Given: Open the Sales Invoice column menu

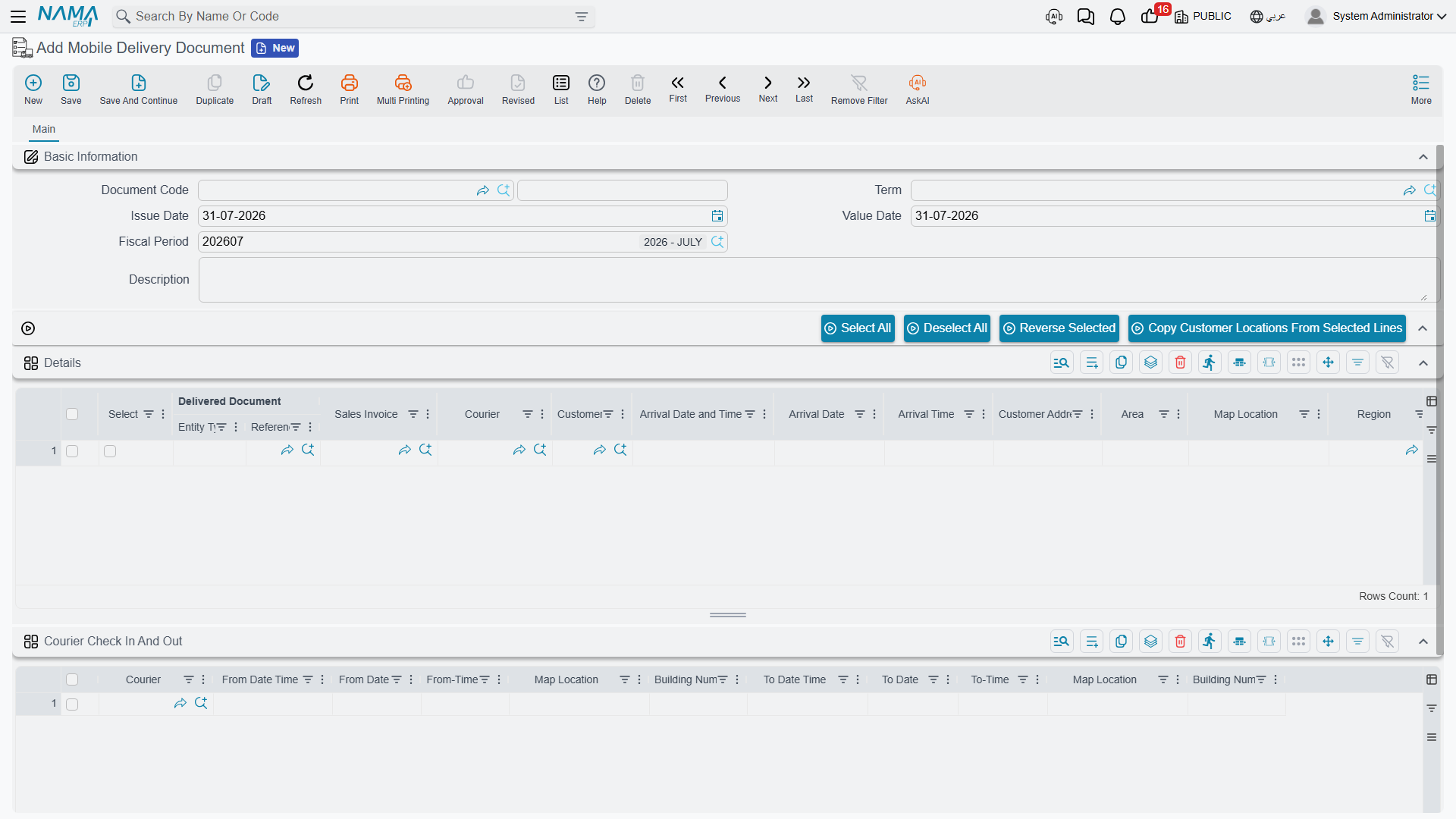Looking at the screenshot, I should tap(428, 414).
